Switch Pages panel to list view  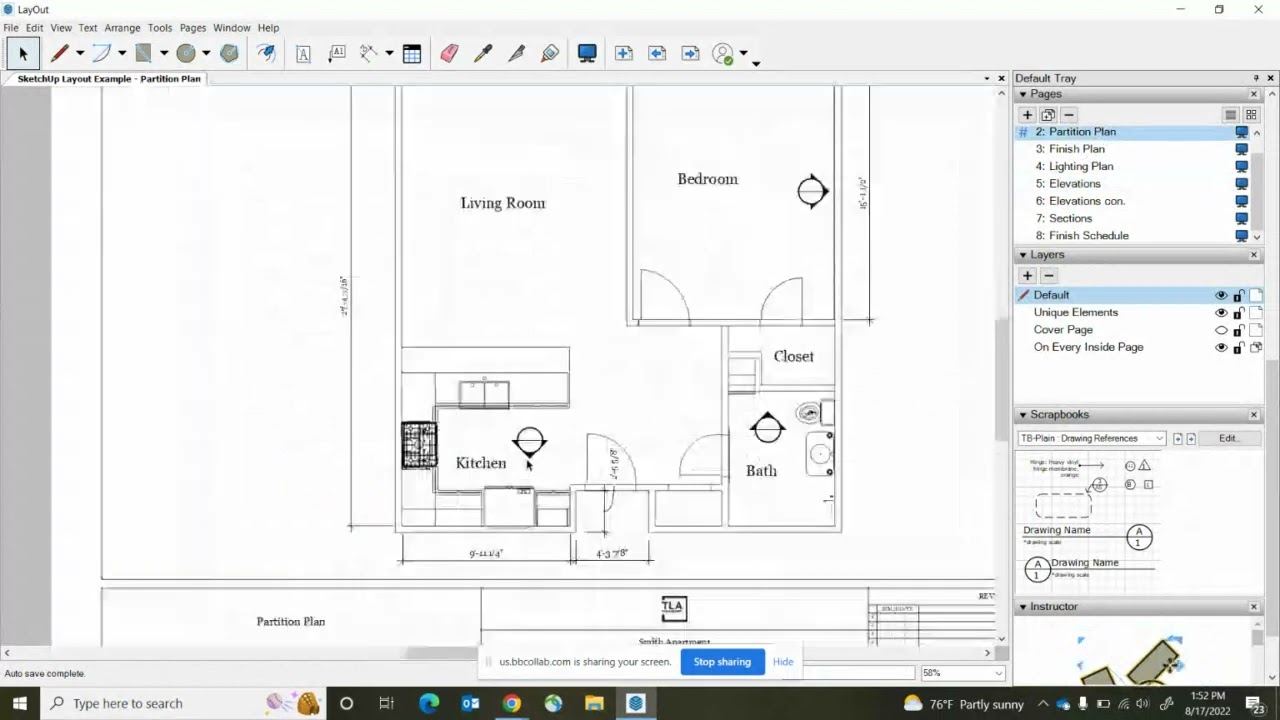click(x=1231, y=115)
